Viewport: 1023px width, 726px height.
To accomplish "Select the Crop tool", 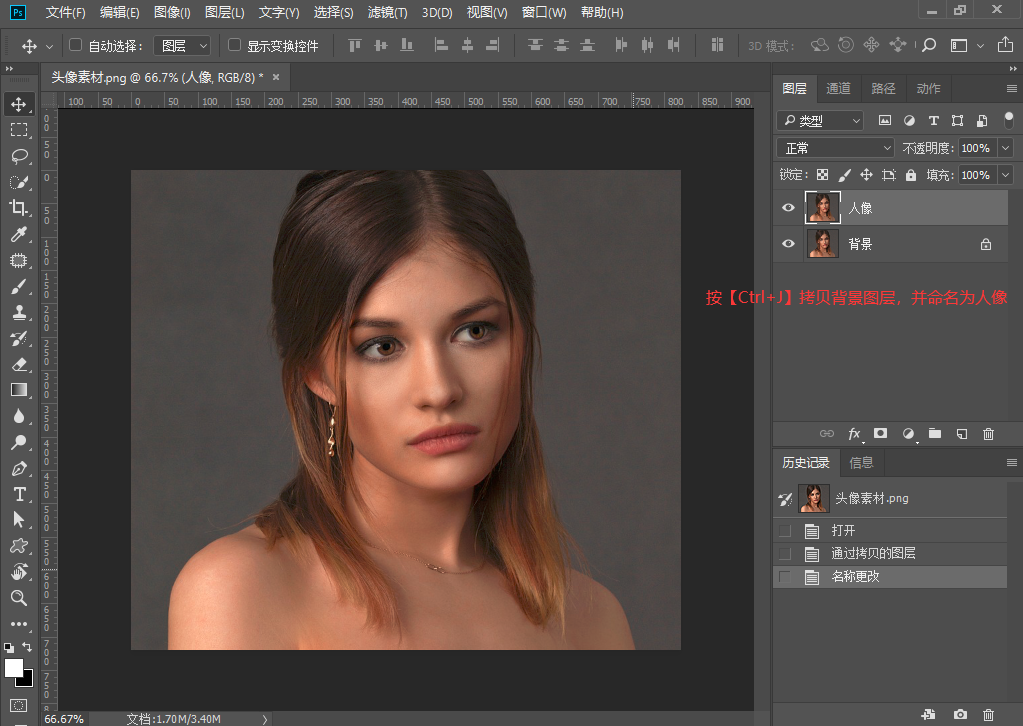I will (19, 207).
